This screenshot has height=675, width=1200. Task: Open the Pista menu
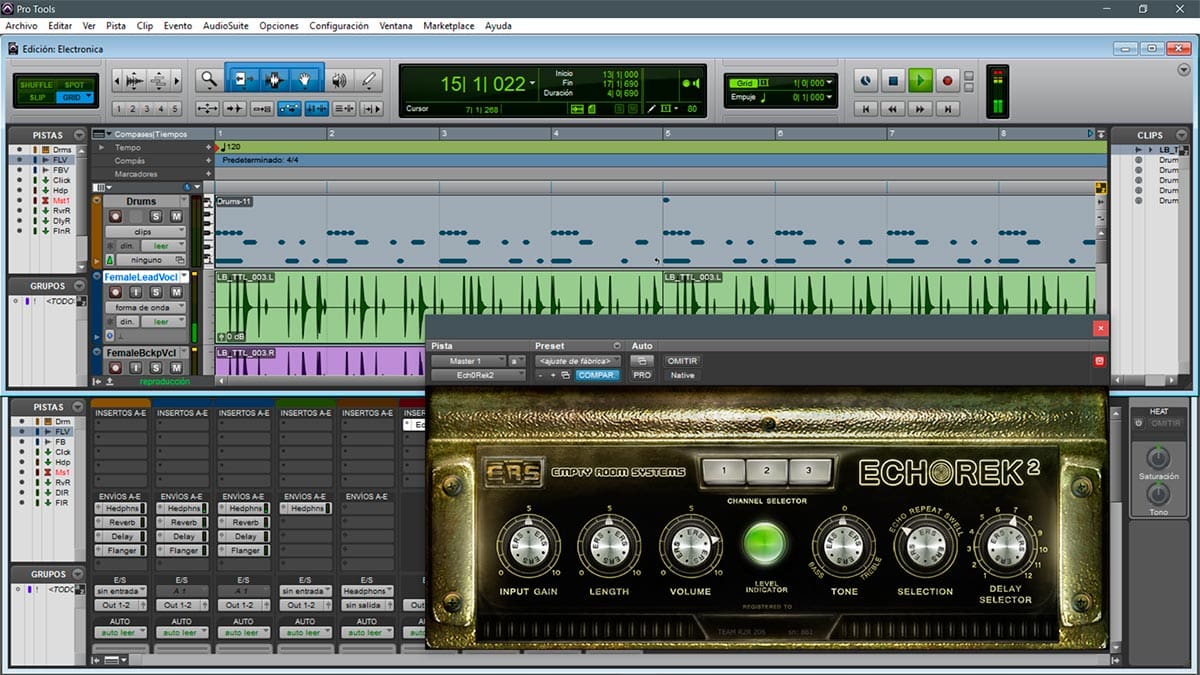[x=116, y=25]
